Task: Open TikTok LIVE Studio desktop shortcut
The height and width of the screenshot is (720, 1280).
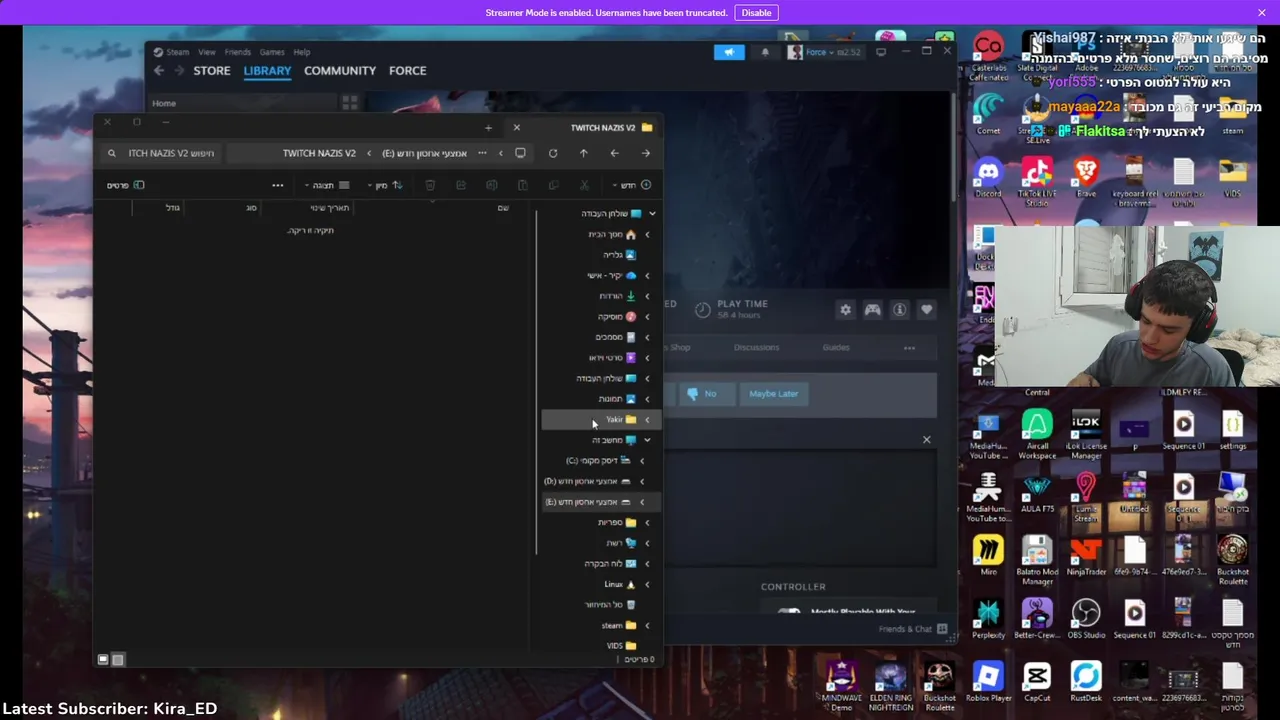Action: click(x=1037, y=180)
